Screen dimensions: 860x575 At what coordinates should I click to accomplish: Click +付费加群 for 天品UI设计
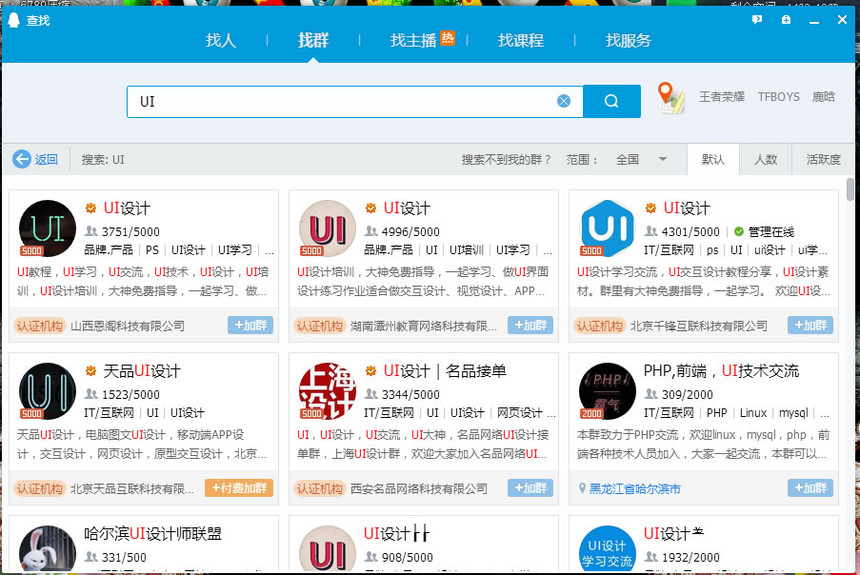239,488
